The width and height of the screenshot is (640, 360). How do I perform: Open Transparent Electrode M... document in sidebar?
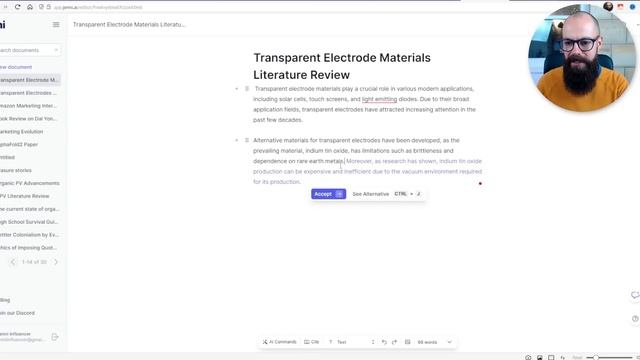point(29,80)
